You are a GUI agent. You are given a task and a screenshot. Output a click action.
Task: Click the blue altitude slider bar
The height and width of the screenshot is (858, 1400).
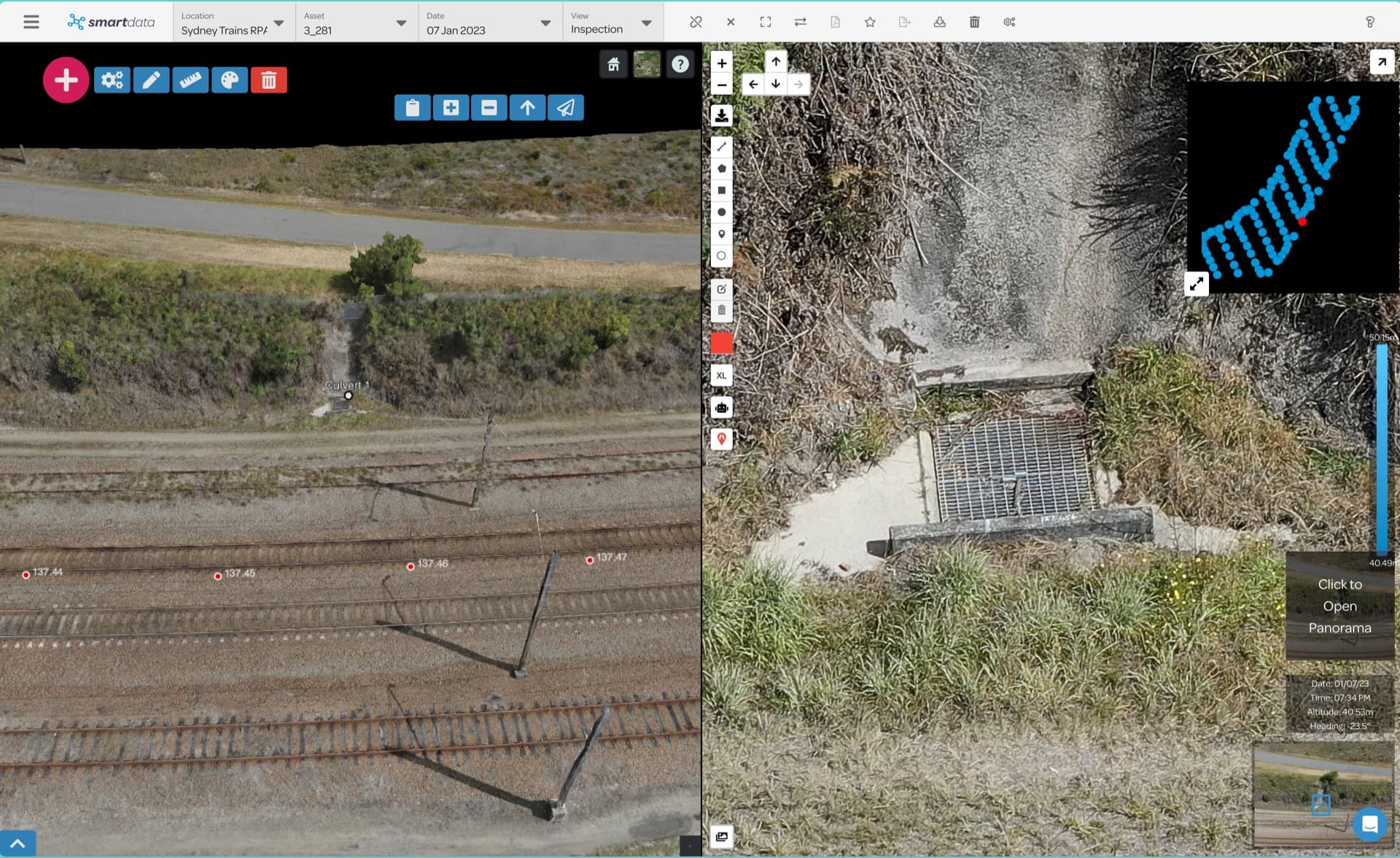[1382, 449]
